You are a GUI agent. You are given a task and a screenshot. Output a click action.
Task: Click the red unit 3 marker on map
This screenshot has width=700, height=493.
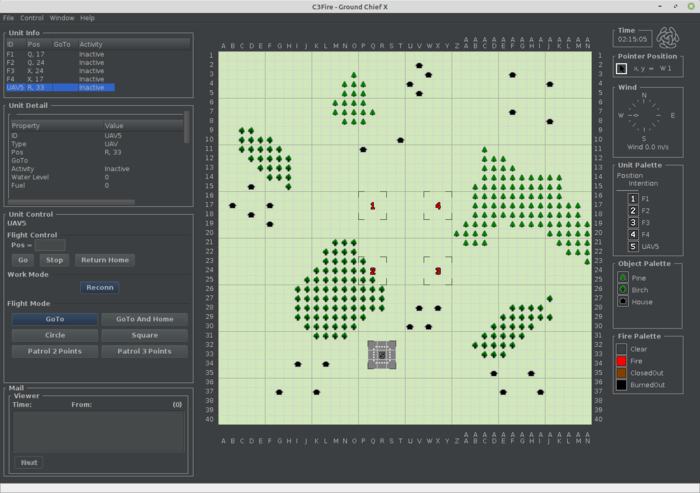(438, 271)
